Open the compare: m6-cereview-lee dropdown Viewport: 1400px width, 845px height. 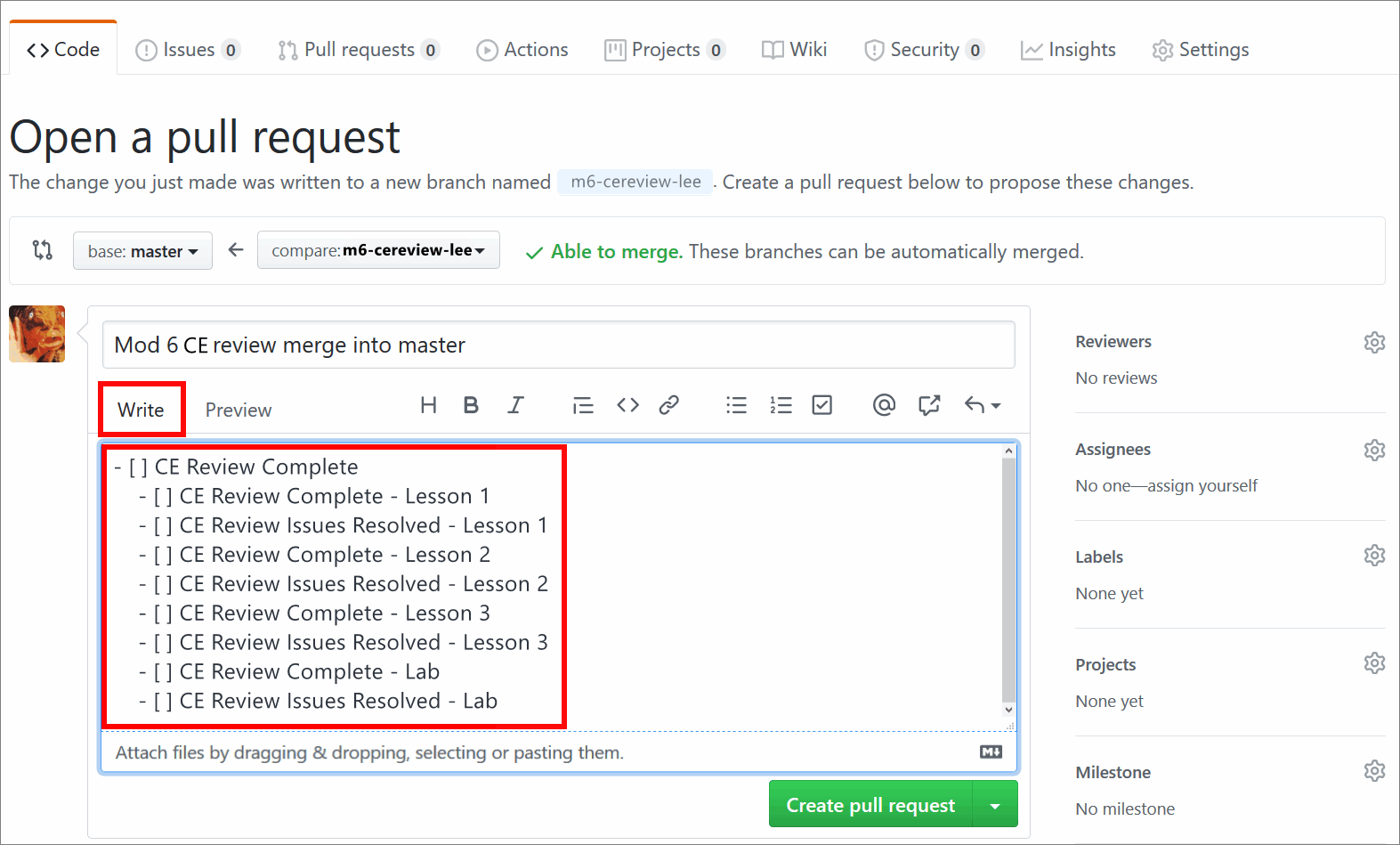378,250
